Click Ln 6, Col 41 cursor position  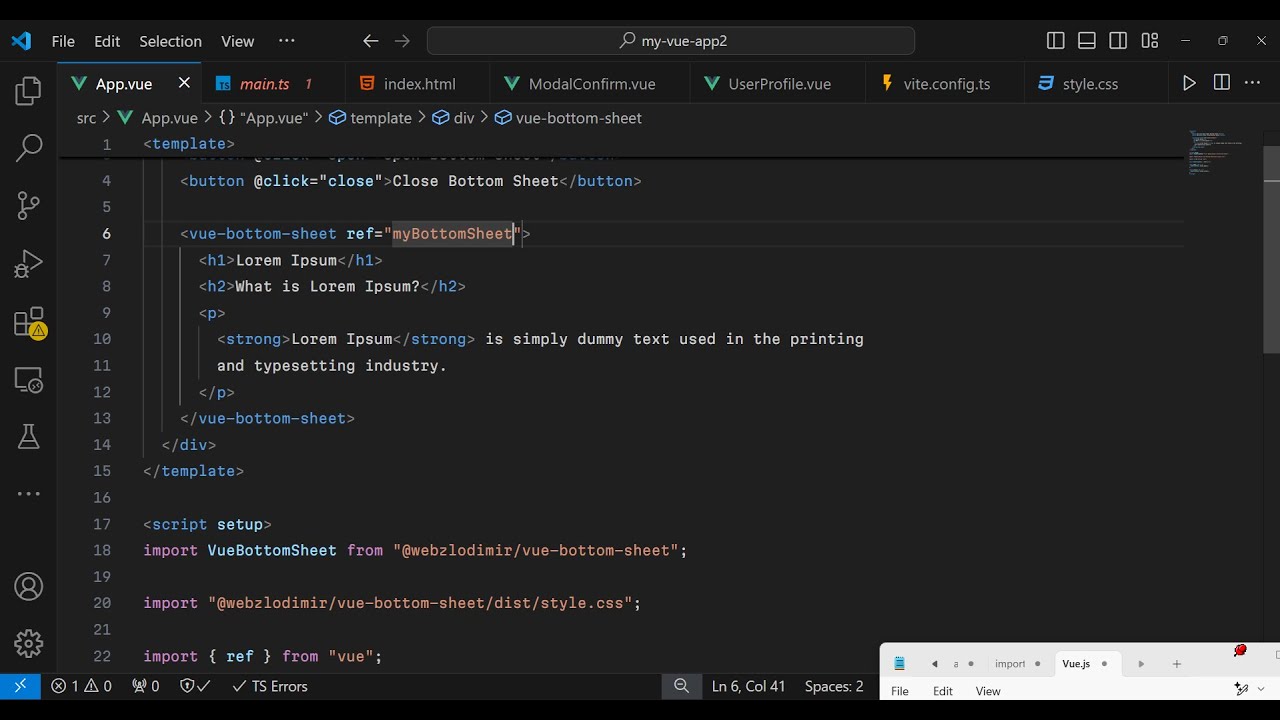coord(749,686)
